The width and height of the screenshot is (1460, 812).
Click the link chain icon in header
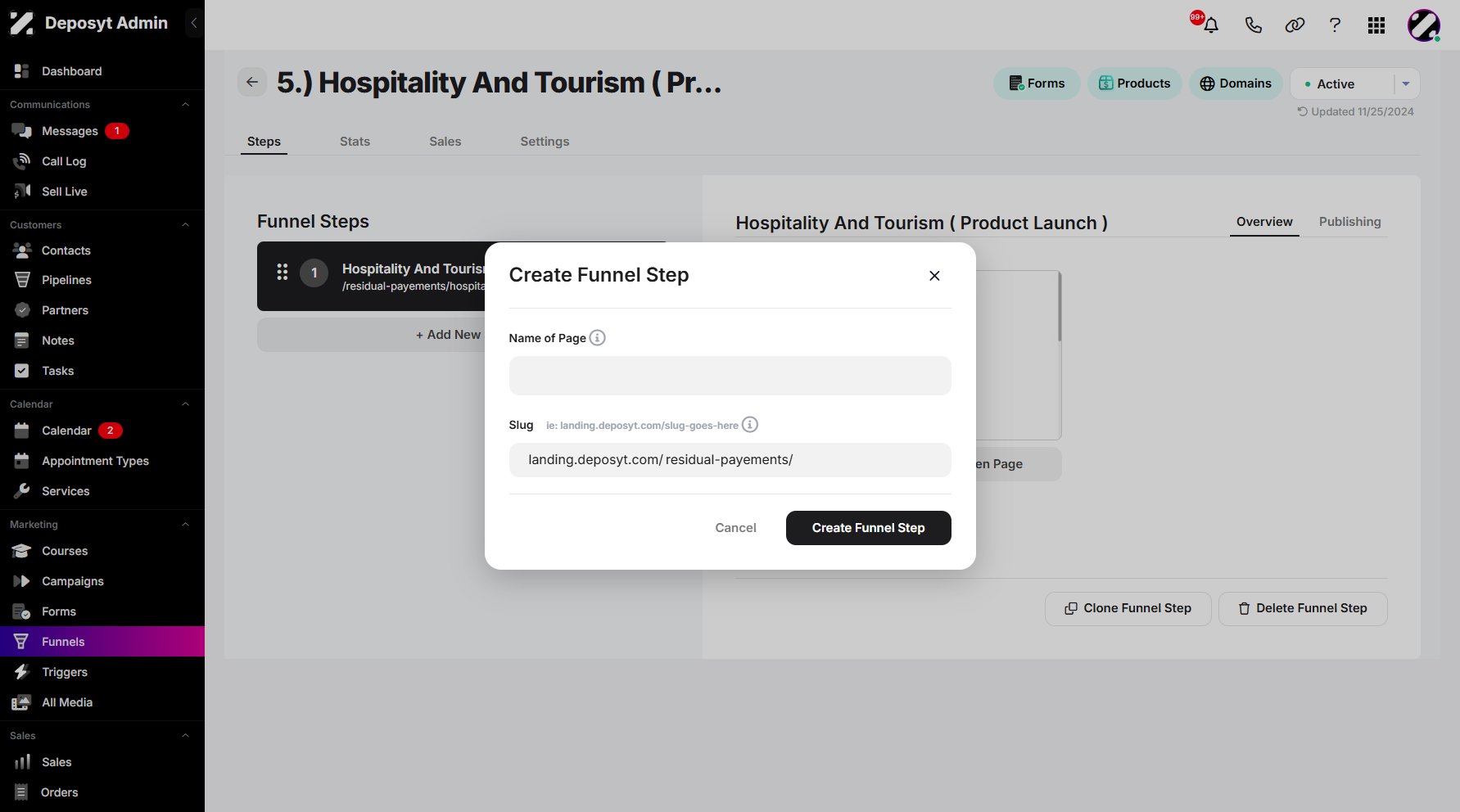tap(1295, 25)
